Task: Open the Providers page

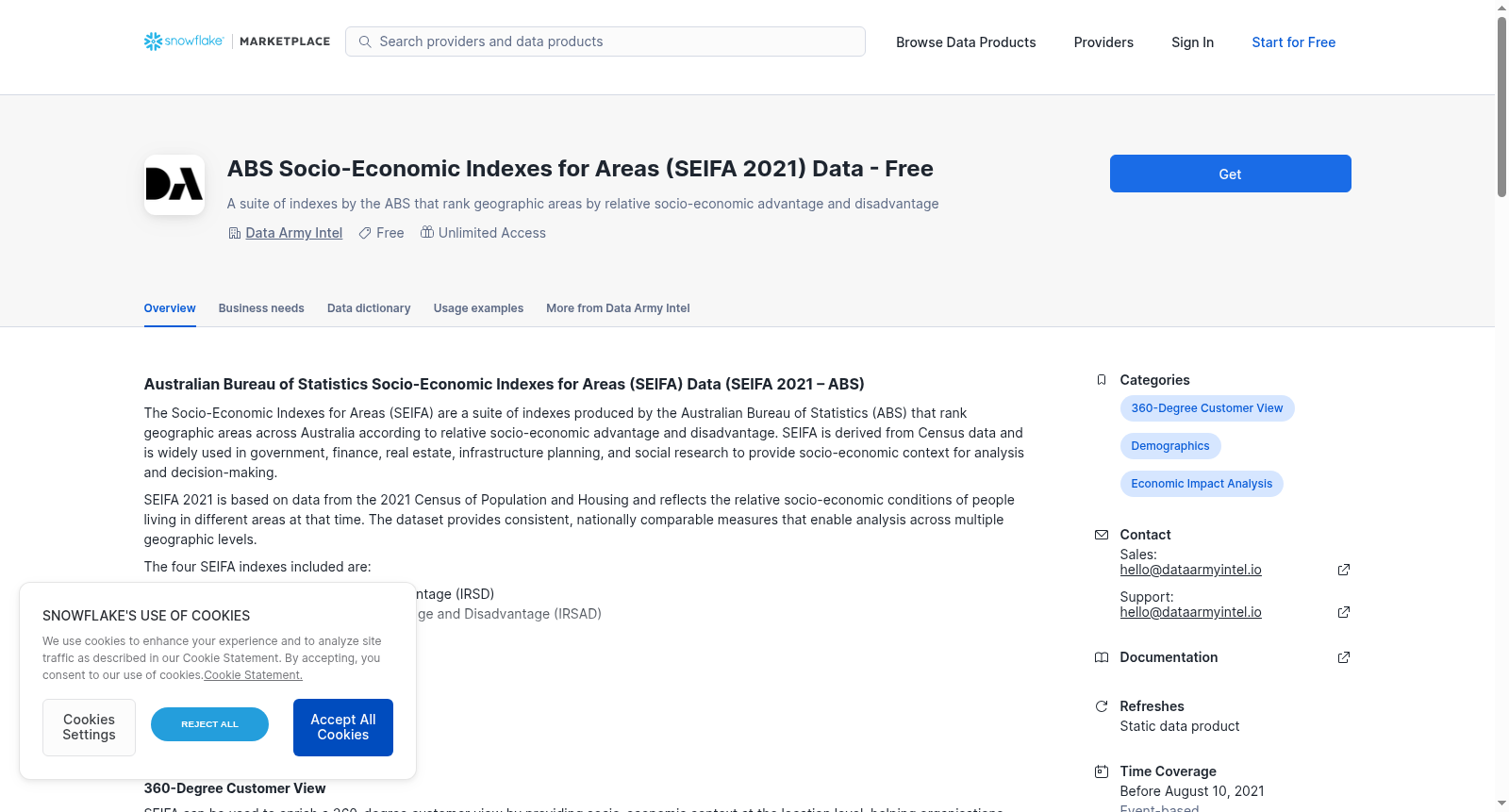Action: pos(1103,42)
